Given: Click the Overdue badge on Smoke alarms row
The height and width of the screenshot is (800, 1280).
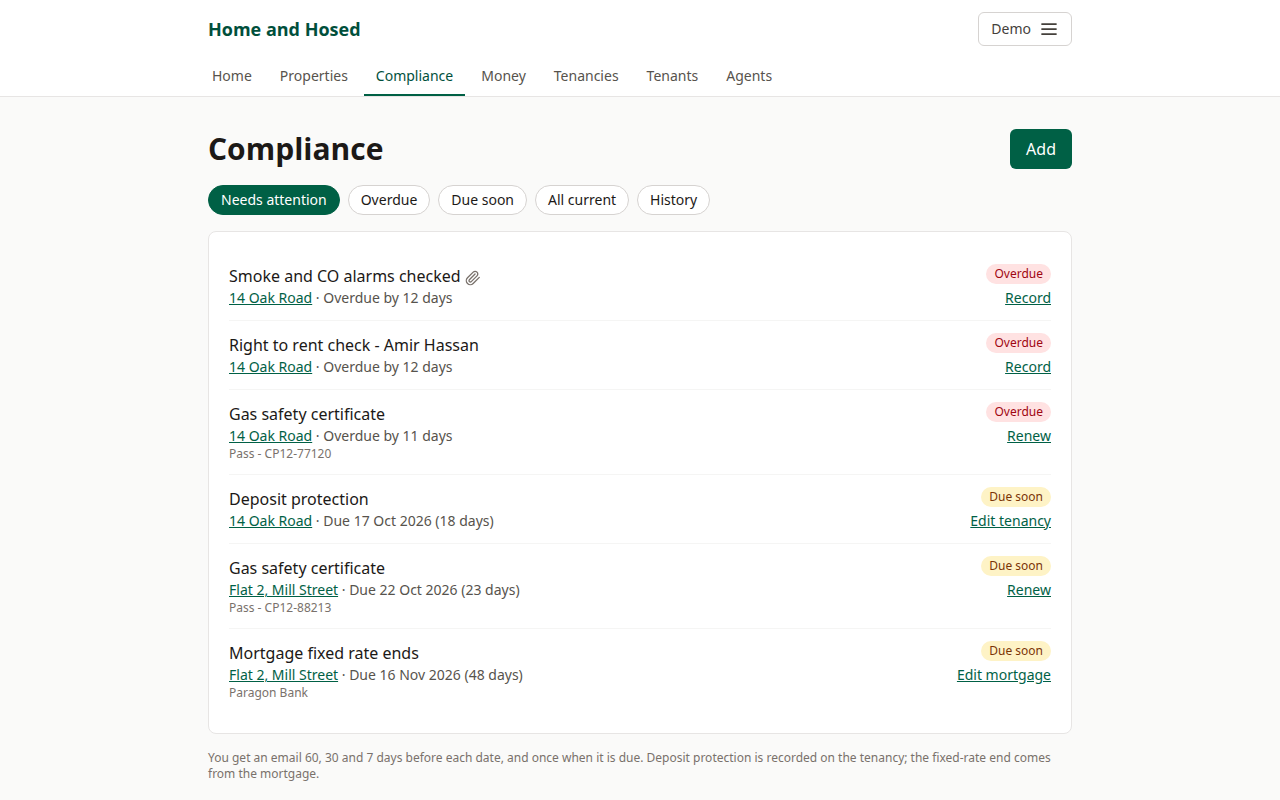Looking at the screenshot, I should coord(1018,274).
